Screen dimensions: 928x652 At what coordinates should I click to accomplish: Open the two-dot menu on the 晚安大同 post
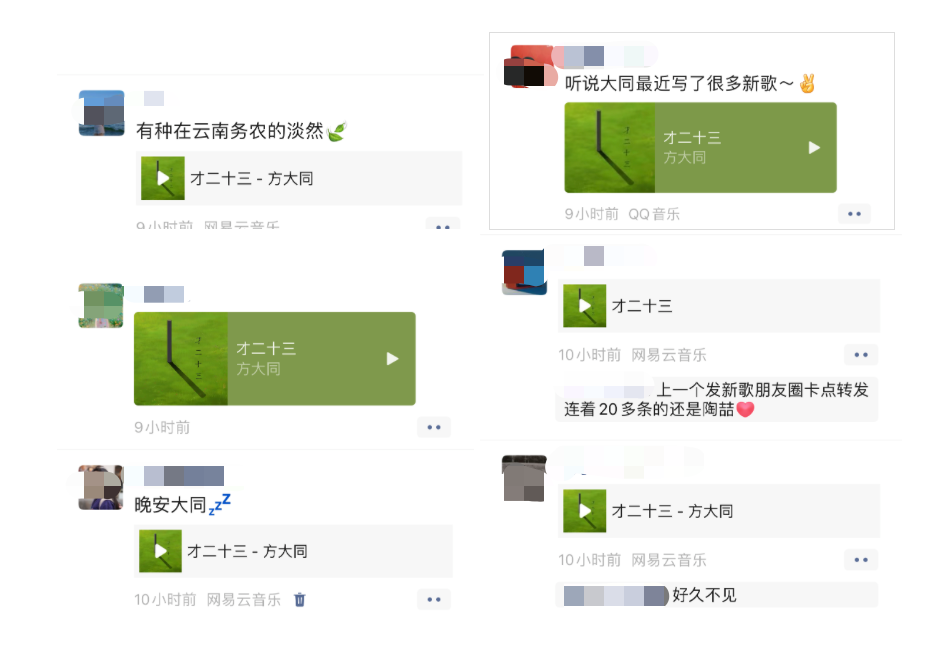click(434, 599)
